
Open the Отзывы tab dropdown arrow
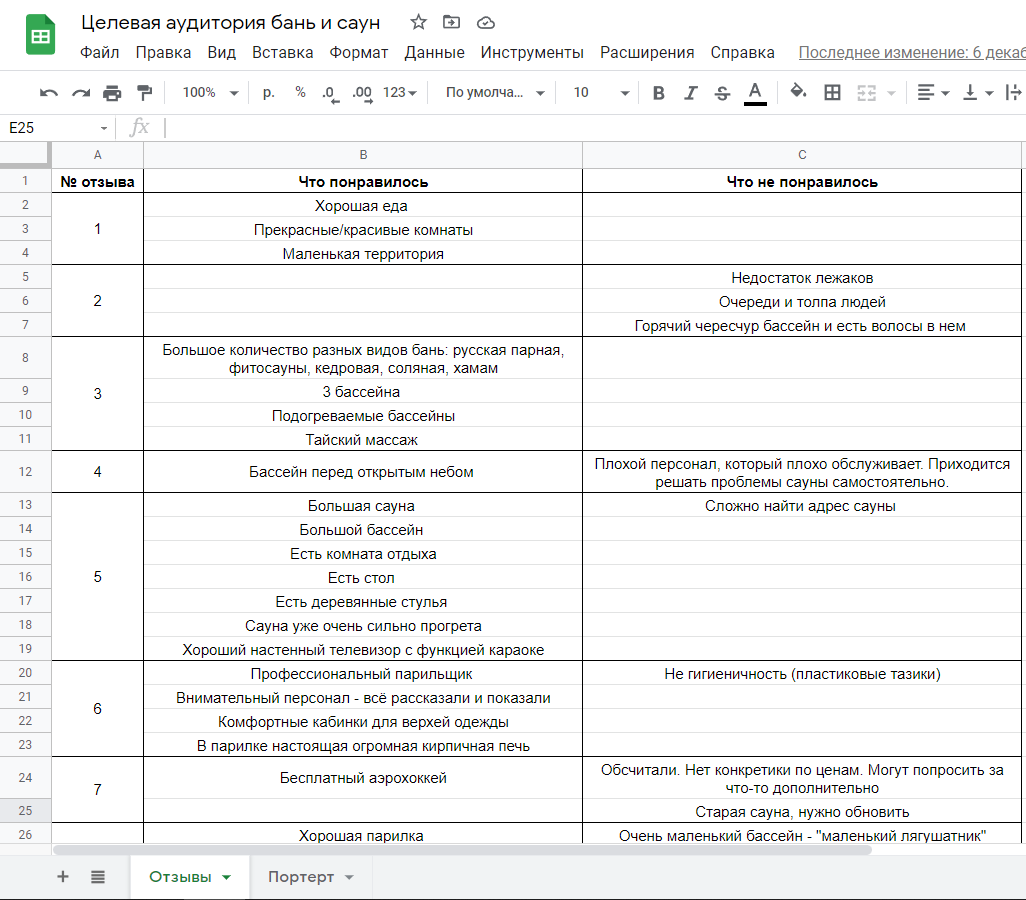[x=226, y=877]
